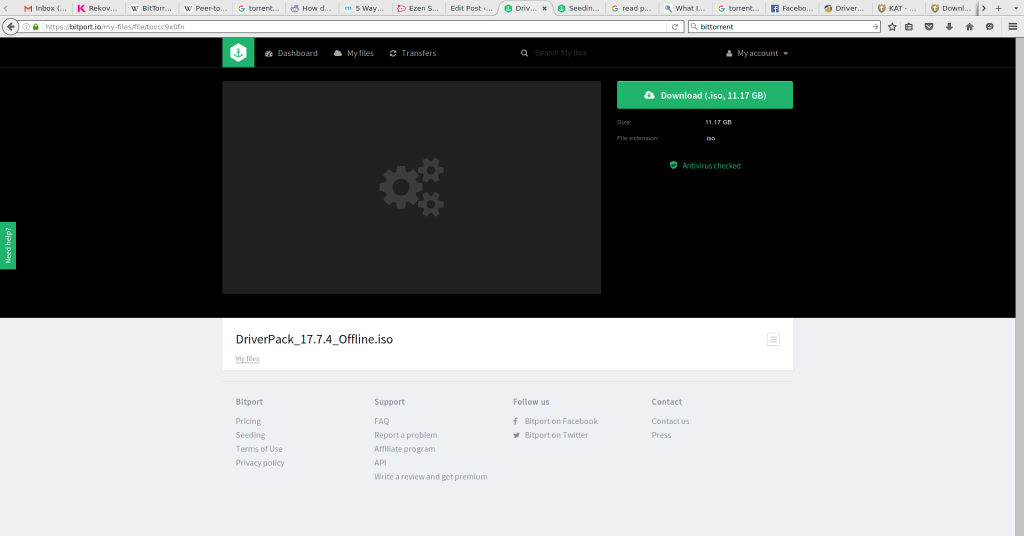Close the active DriverPack tab
The height and width of the screenshot is (536, 1024).
[545, 8]
